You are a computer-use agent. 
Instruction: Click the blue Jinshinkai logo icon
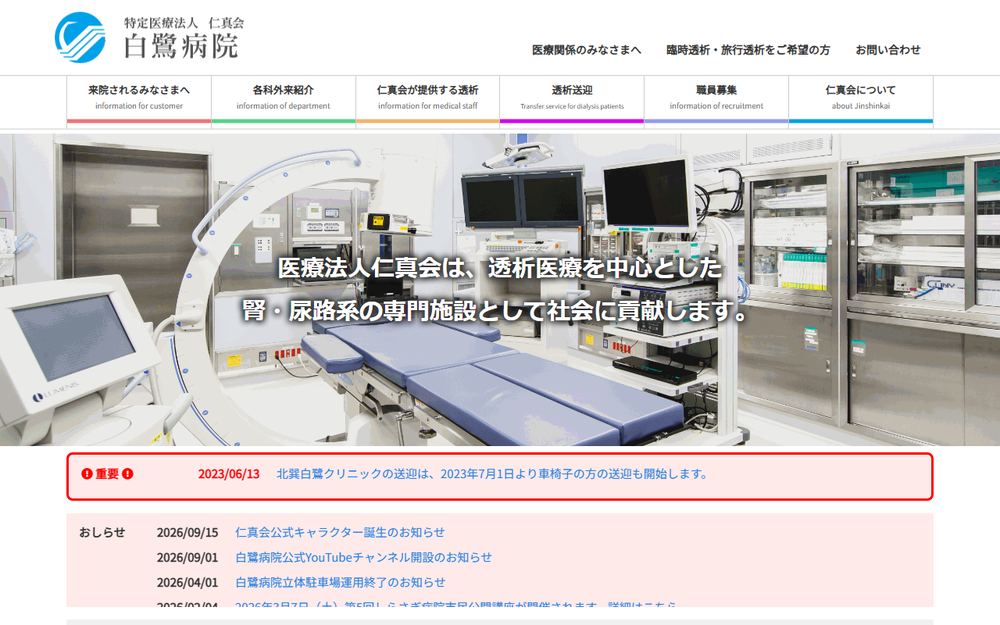pos(80,37)
